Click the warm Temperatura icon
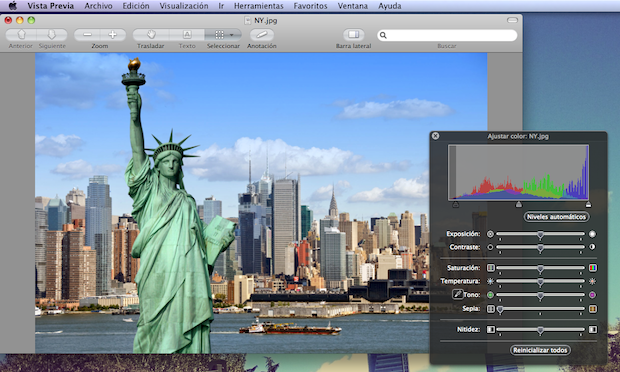 coord(592,281)
